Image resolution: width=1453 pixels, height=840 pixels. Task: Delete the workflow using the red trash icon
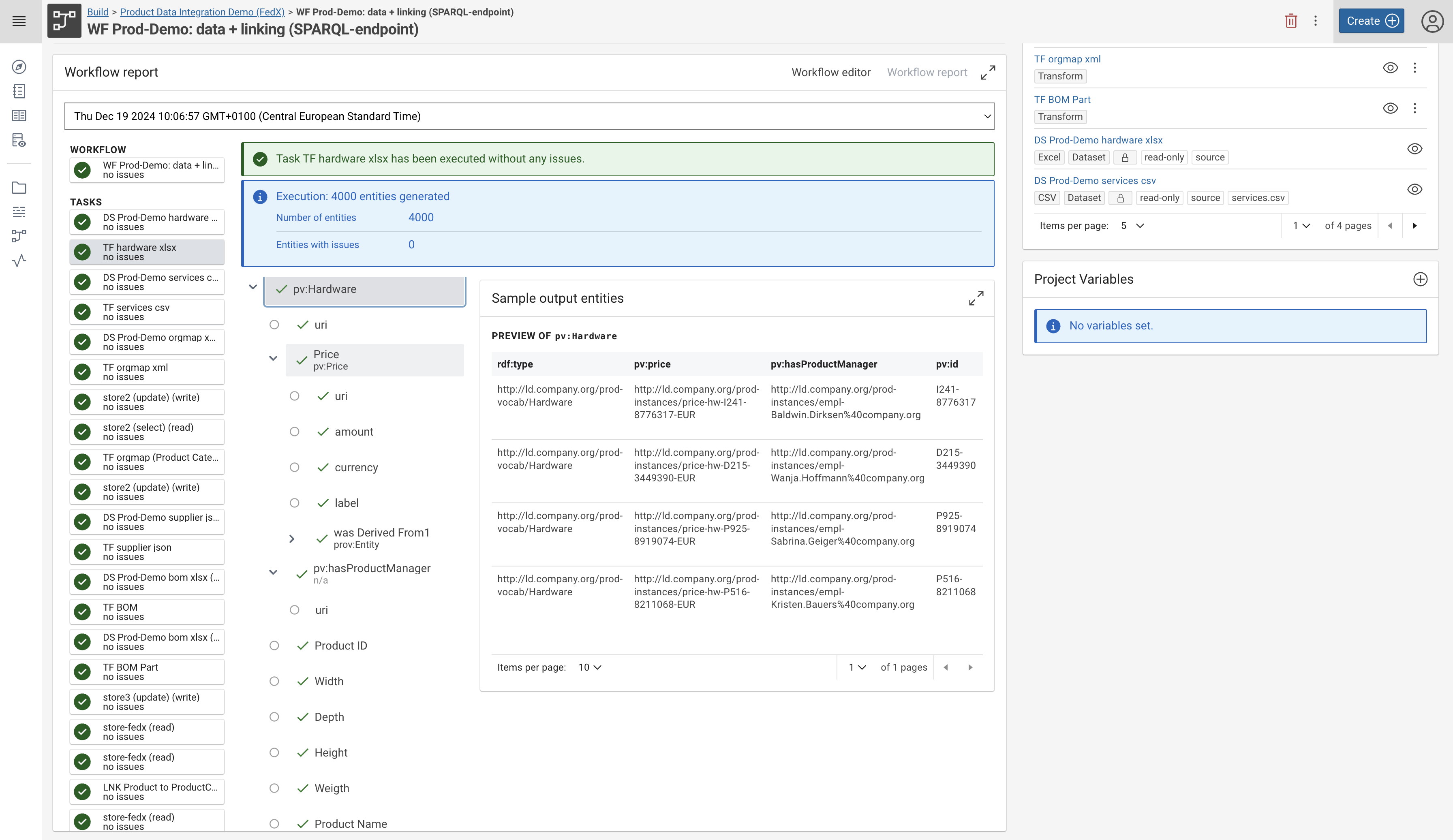click(1291, 20)
